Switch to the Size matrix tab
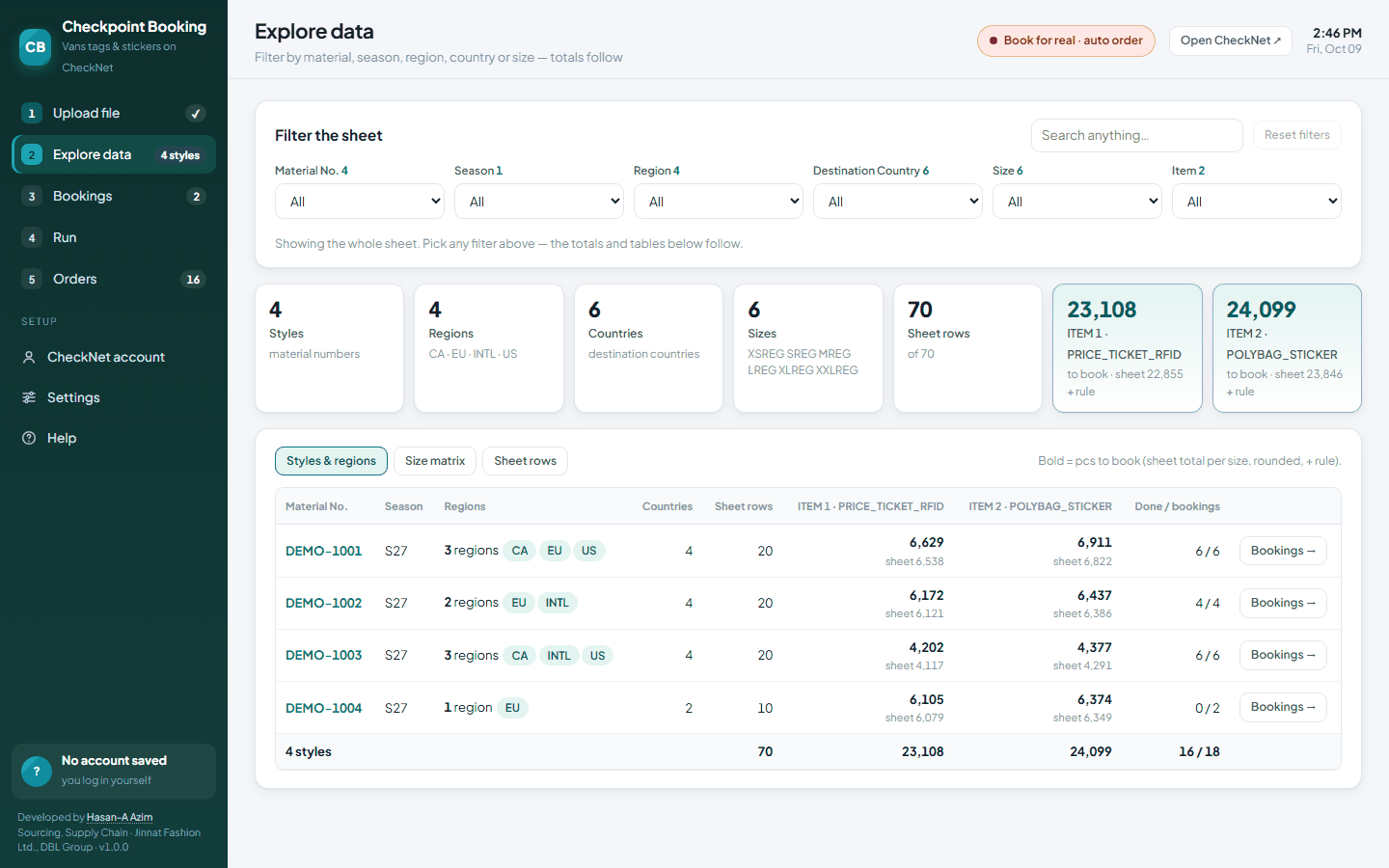Image resolution: width=1389 pixels, height=868 pixels. coord(435,461)
